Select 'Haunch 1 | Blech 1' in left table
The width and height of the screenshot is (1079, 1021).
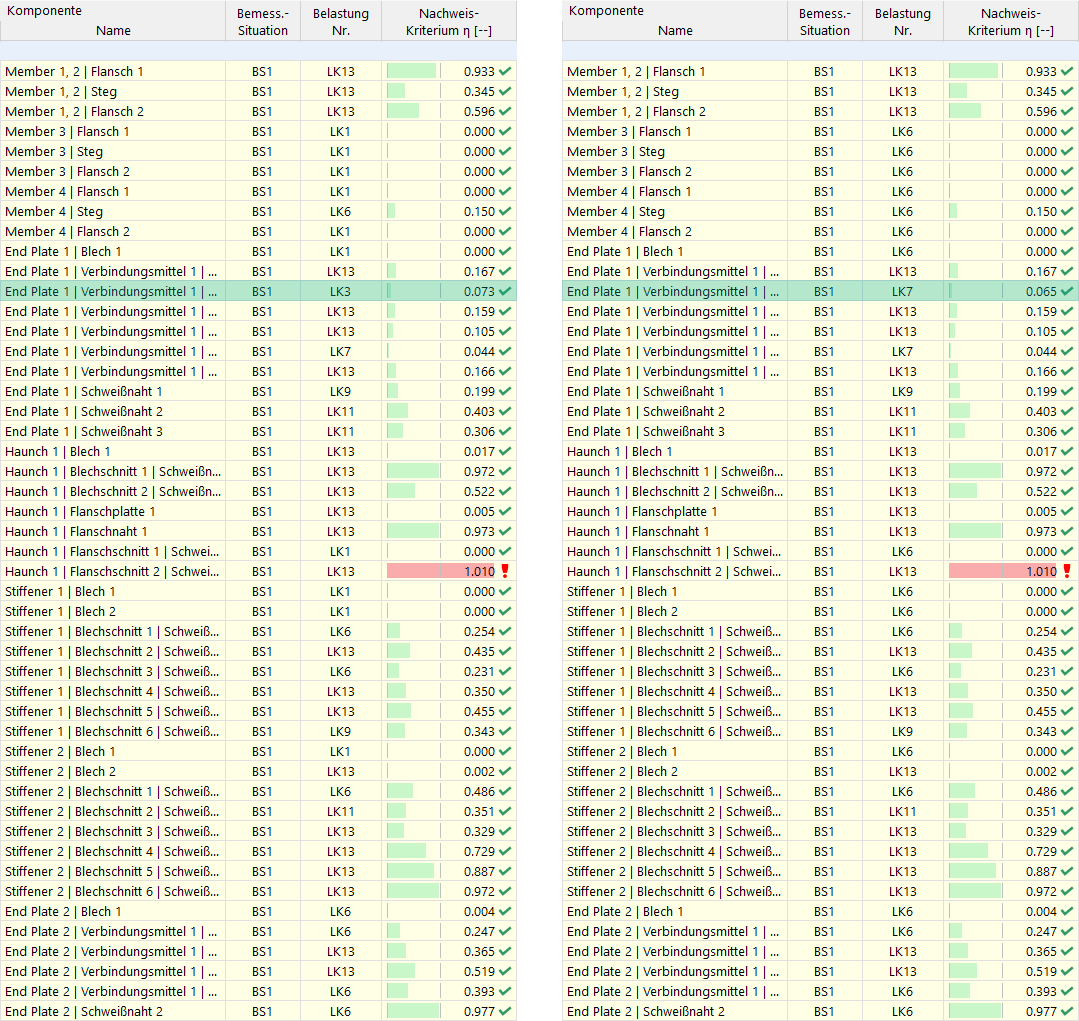(x=58, y=451)
